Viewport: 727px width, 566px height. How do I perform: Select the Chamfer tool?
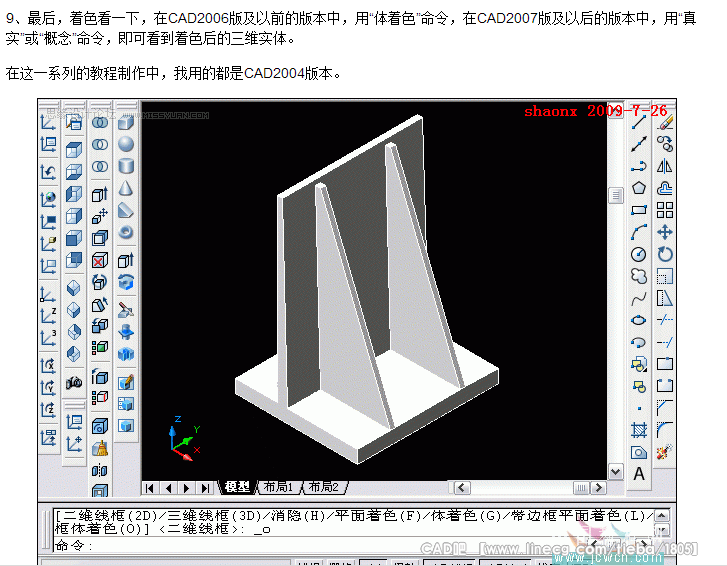pyautogui.click(x=665, y=408)
